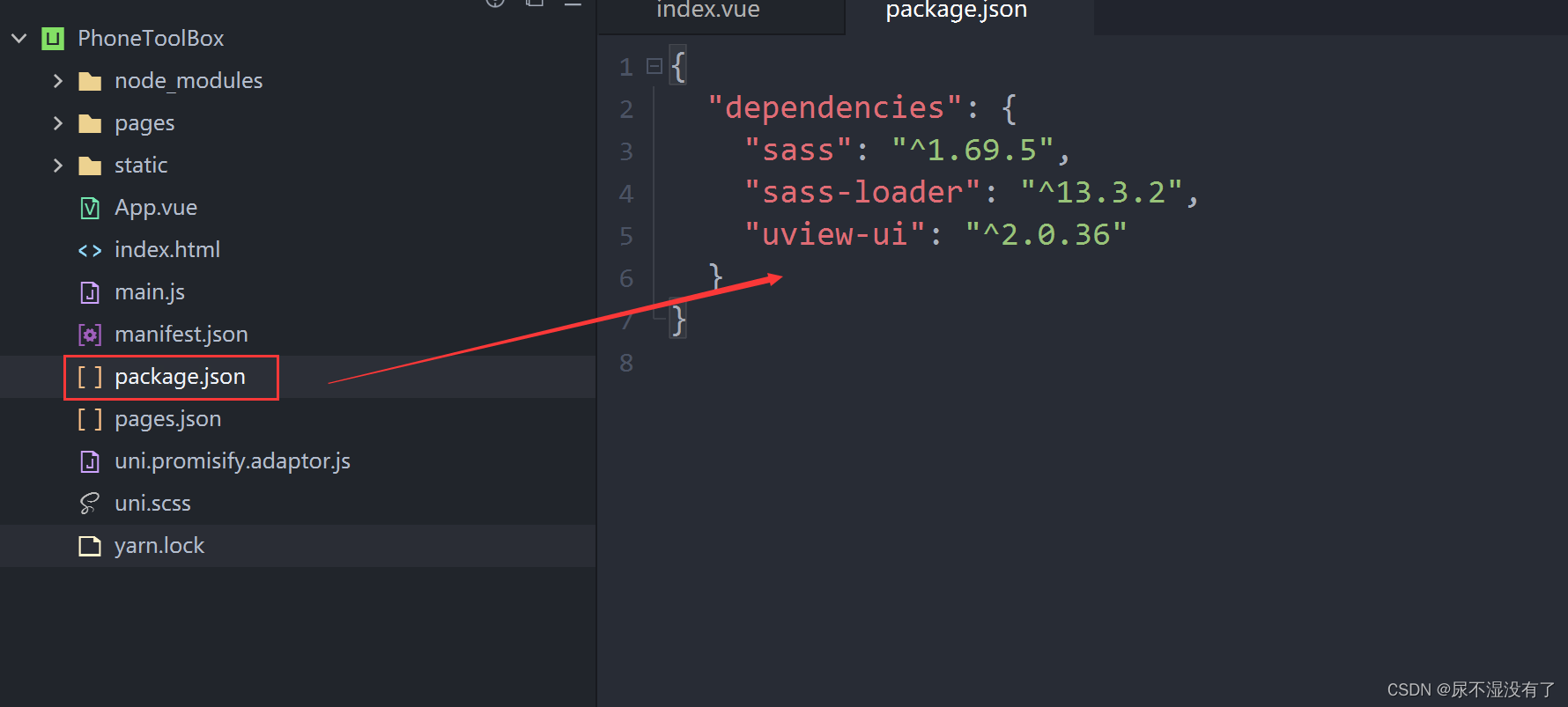
Task: Click the uni.promisify.adaptor.js file icon
Action: tap(90, 461)
